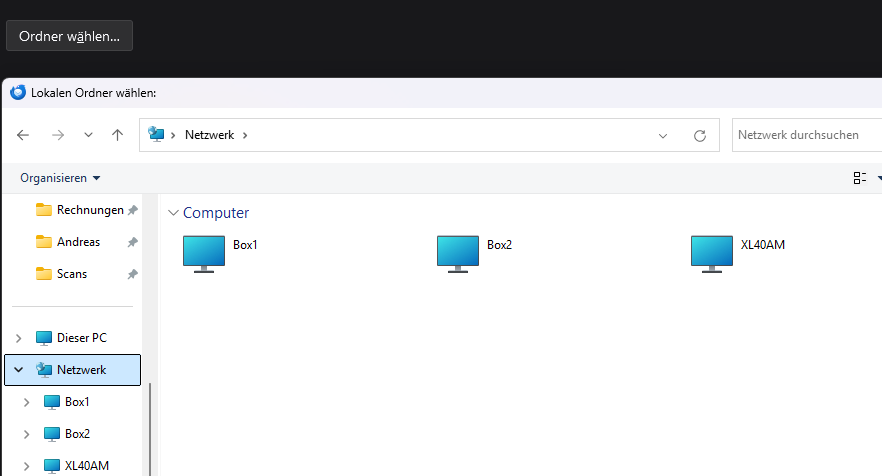Open the address bar history dropdown
The height and width of the screenshot is (476, 882).
pos(663,136)
